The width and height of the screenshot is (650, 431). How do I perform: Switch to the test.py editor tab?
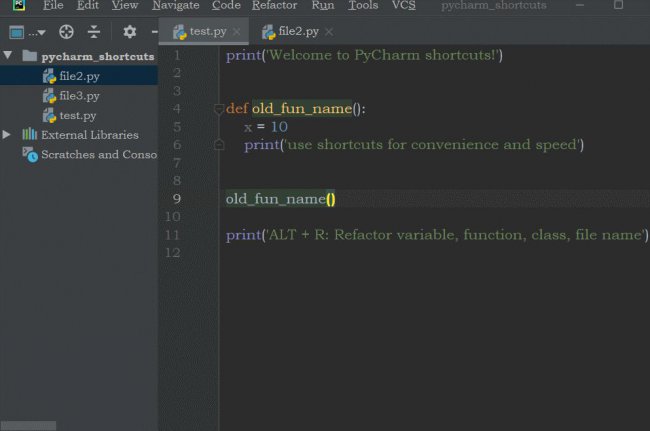(203, 31)
